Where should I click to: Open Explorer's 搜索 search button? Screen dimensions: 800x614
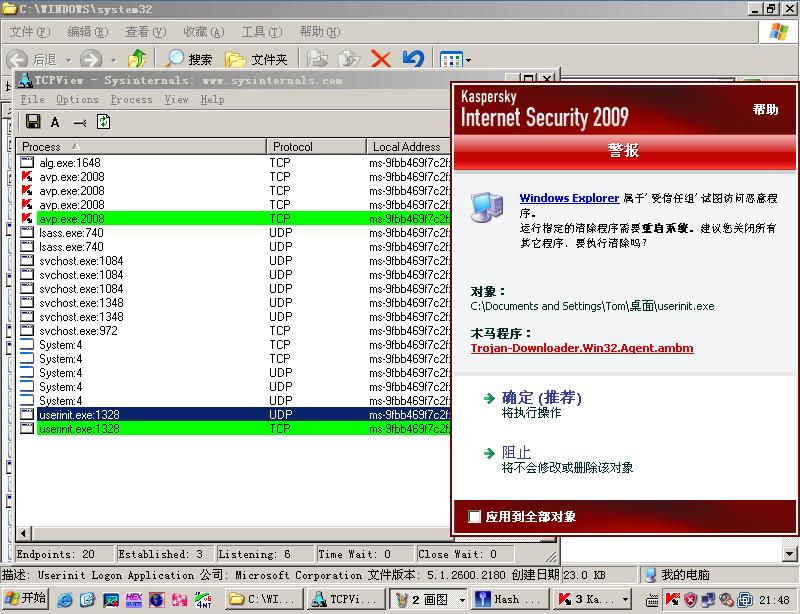[188, 59]
